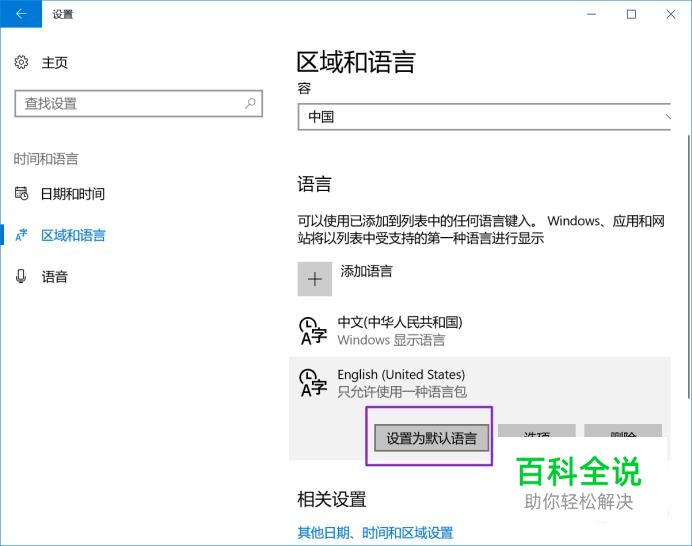This screenshot has width=692, height=546.
Task: Click the 语言 section heading
Action: [314, 184]
